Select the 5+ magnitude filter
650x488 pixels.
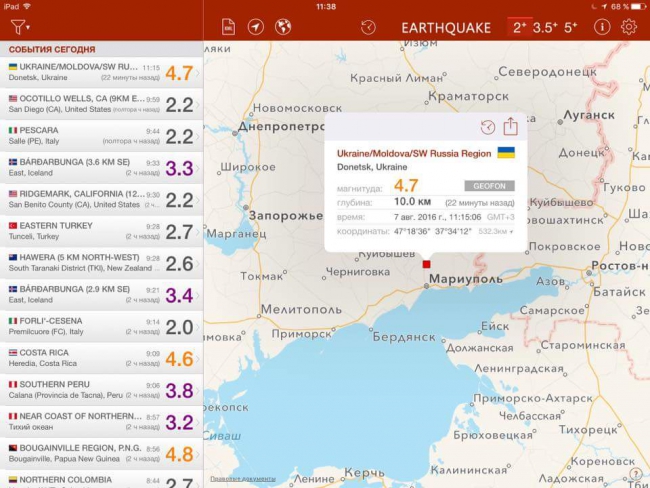[570, 27]
